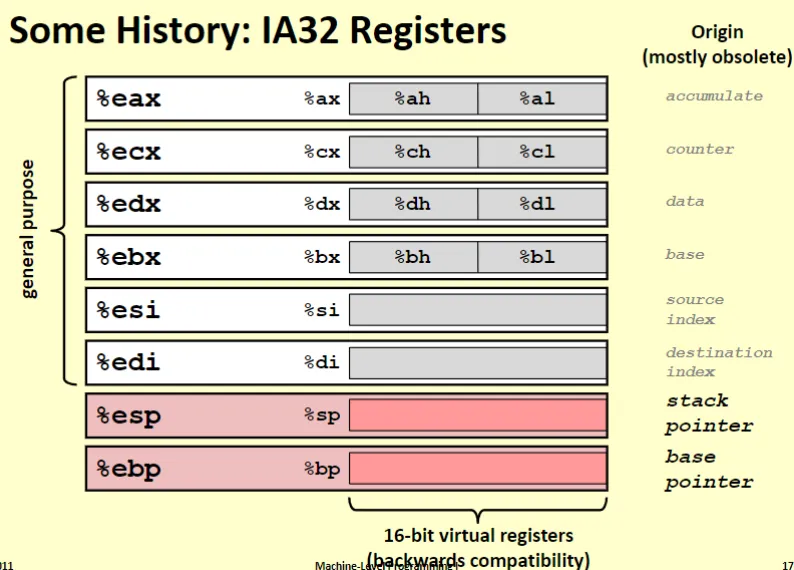Click the red box beside %sp
This screenshot has width=794, height=570.
pos(477,416)
